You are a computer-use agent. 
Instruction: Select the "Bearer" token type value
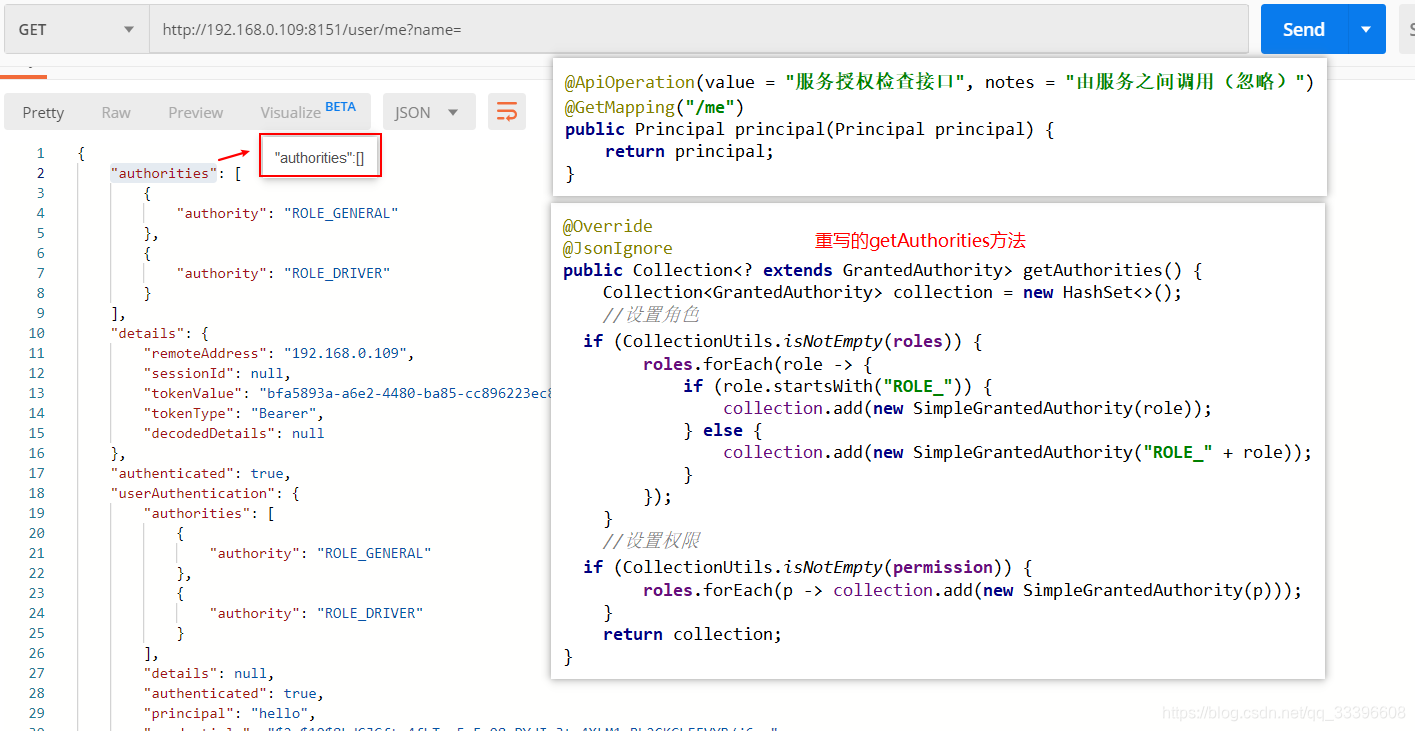tap(283, 413)
